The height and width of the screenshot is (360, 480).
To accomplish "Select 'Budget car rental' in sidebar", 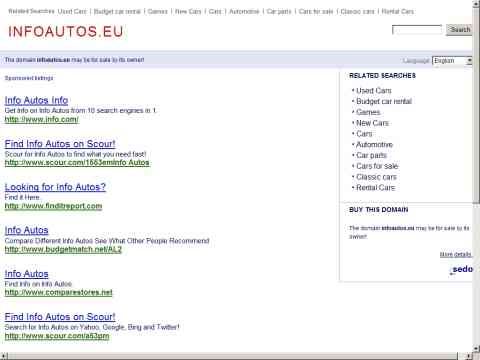I will coord(384,101).
